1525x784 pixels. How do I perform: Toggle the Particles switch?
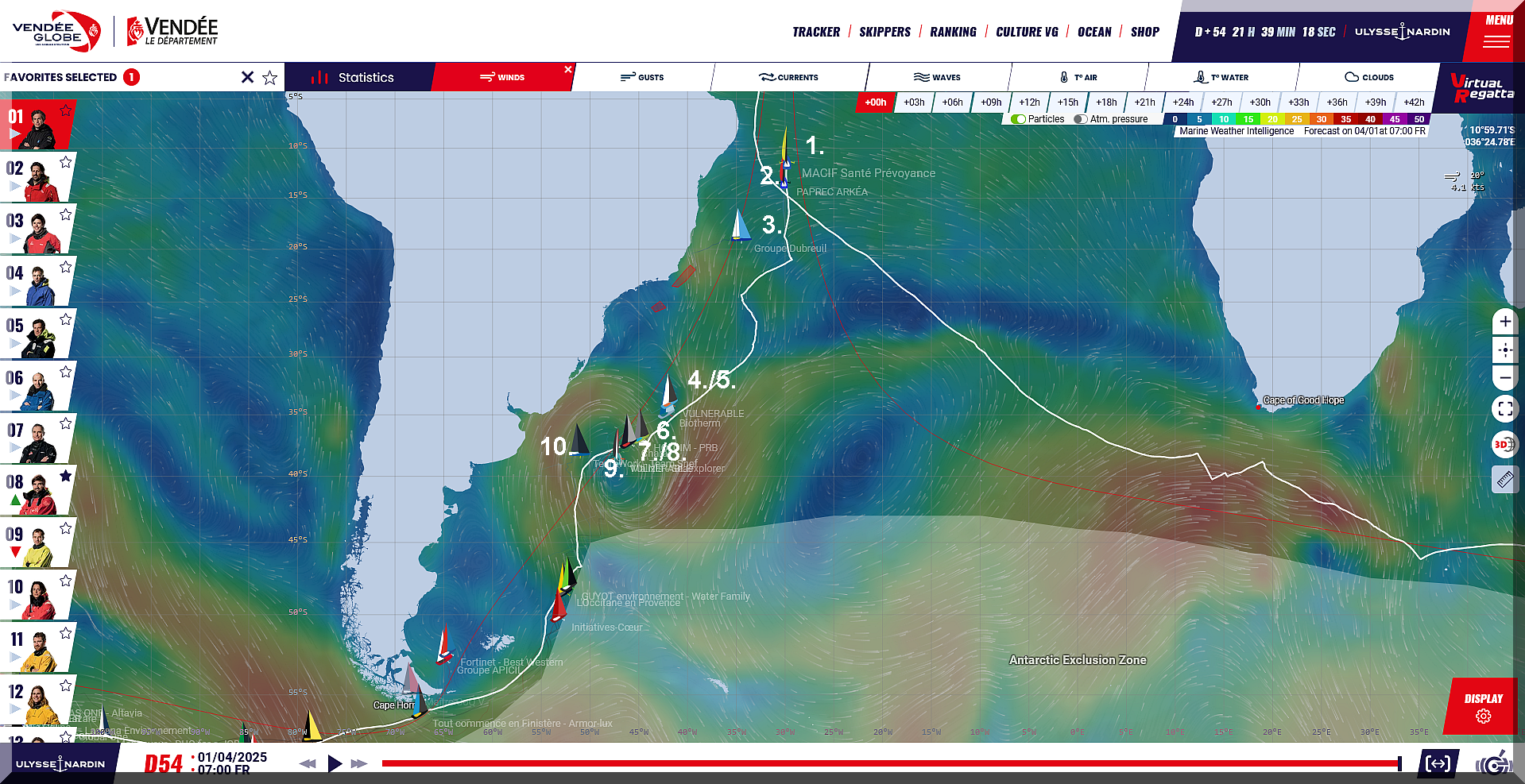pyautogui.click(x=1019, y=119)
